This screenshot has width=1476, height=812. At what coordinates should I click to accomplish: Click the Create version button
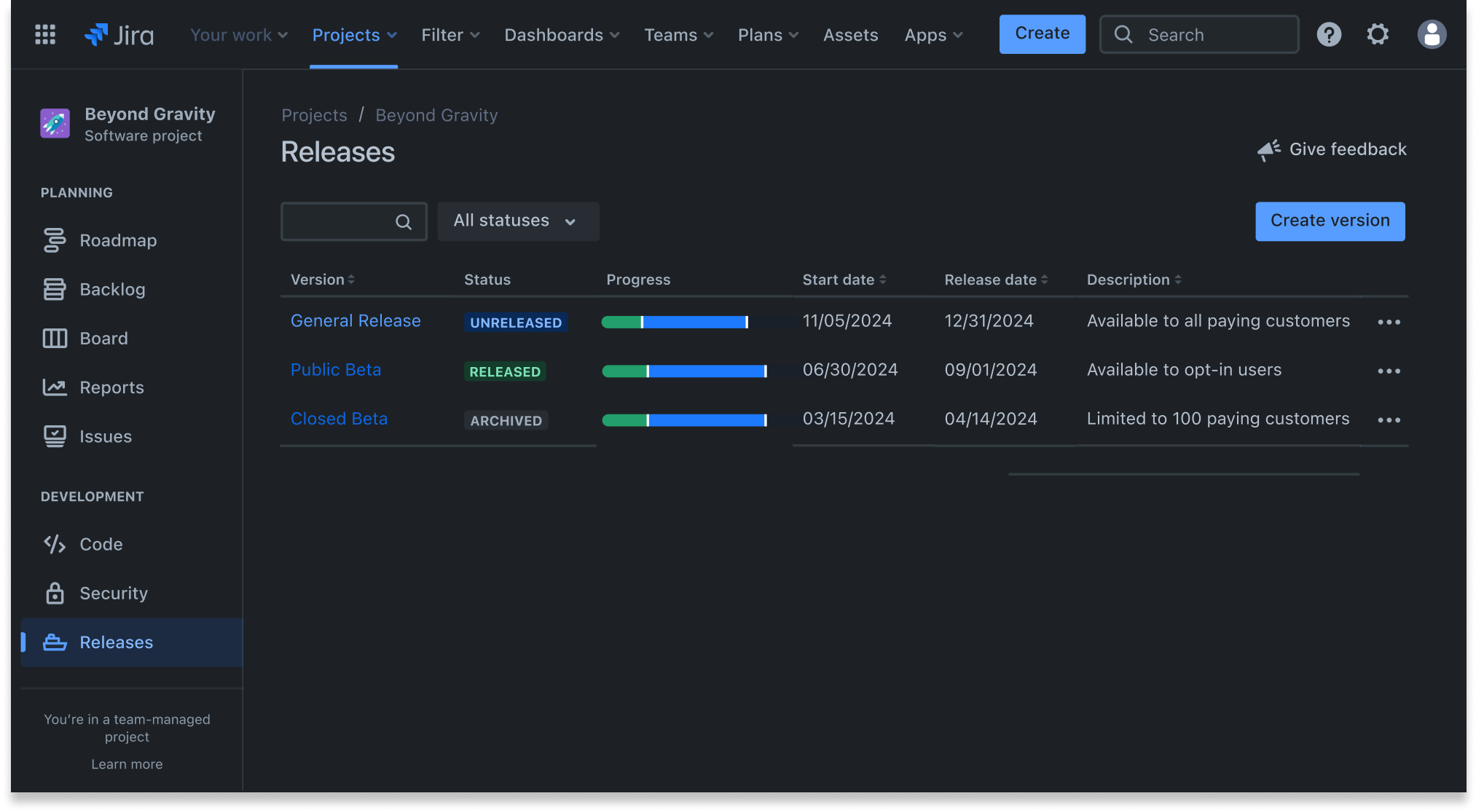point(1330,221)
